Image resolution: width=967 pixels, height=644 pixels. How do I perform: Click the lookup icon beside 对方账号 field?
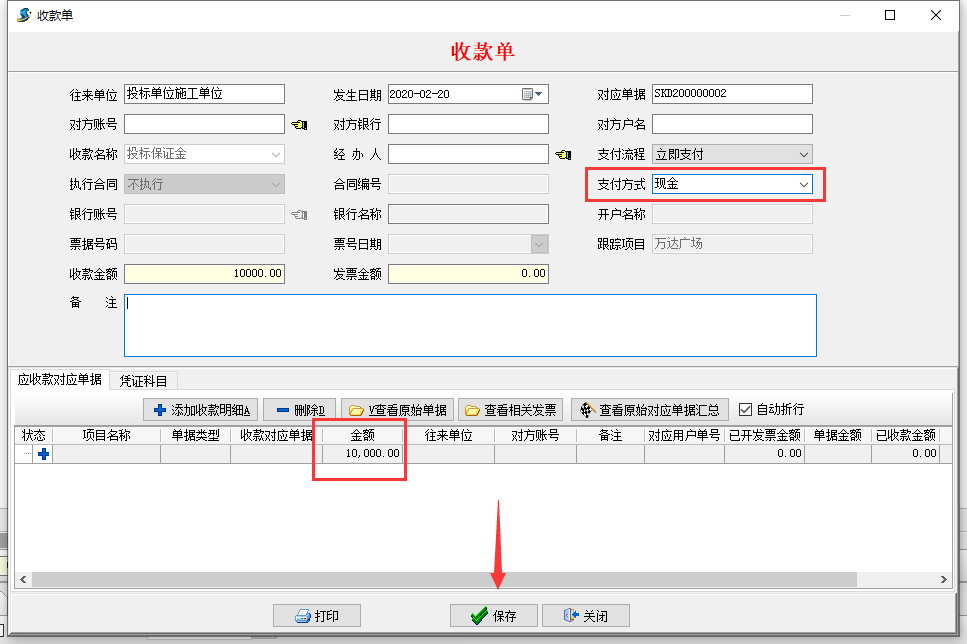pyautogui.click(x=299, y=124)
